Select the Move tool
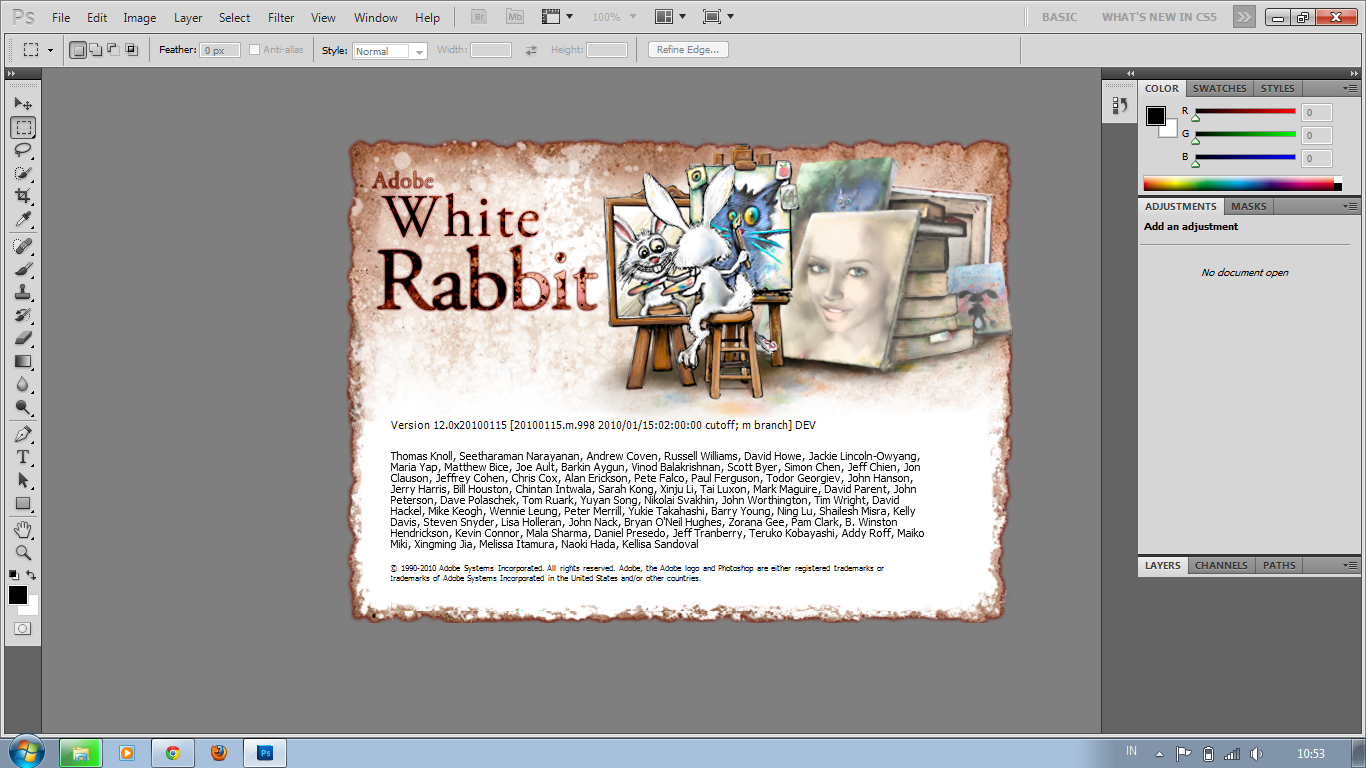 pos(23,103)
